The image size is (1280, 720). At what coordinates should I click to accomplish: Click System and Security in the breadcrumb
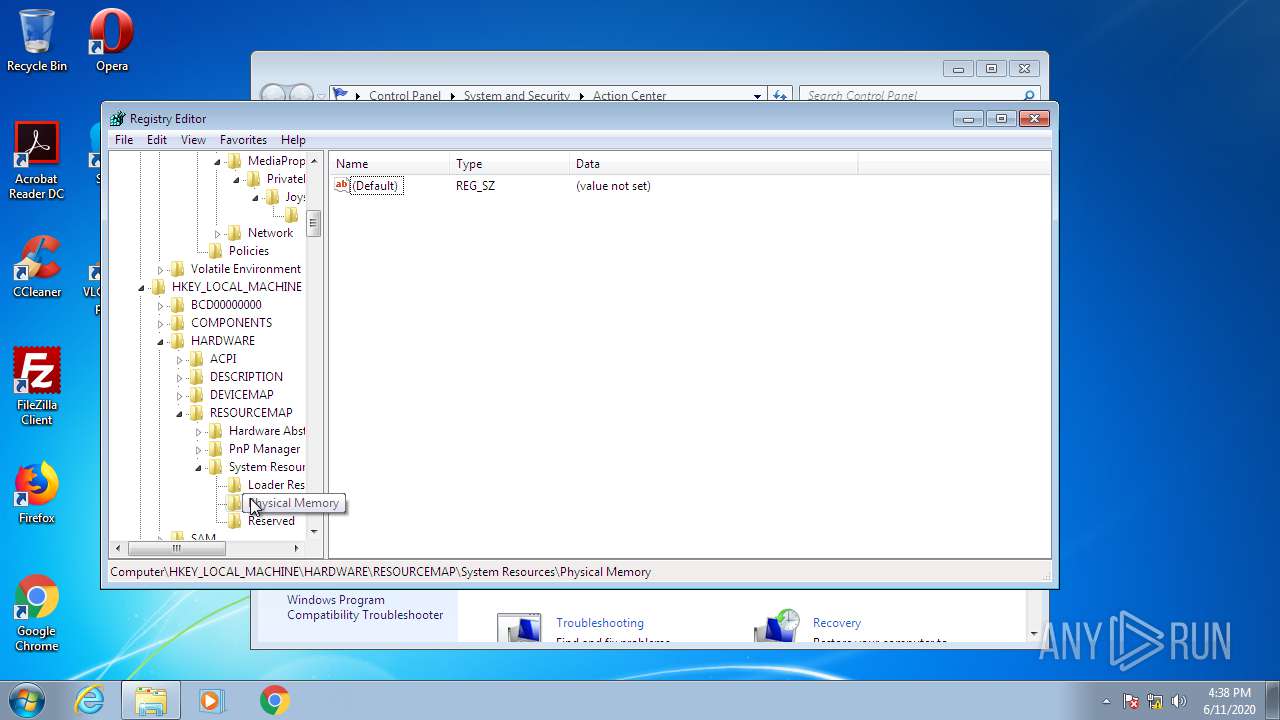pyautogui.click(x=517, y=96)
